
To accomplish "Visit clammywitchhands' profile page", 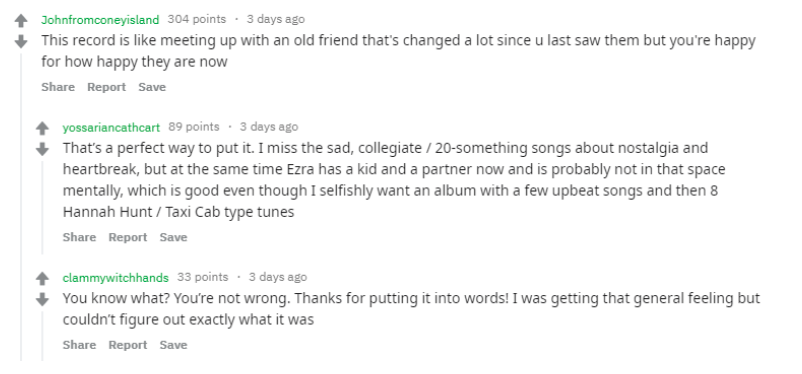I will tap(116, 277).
